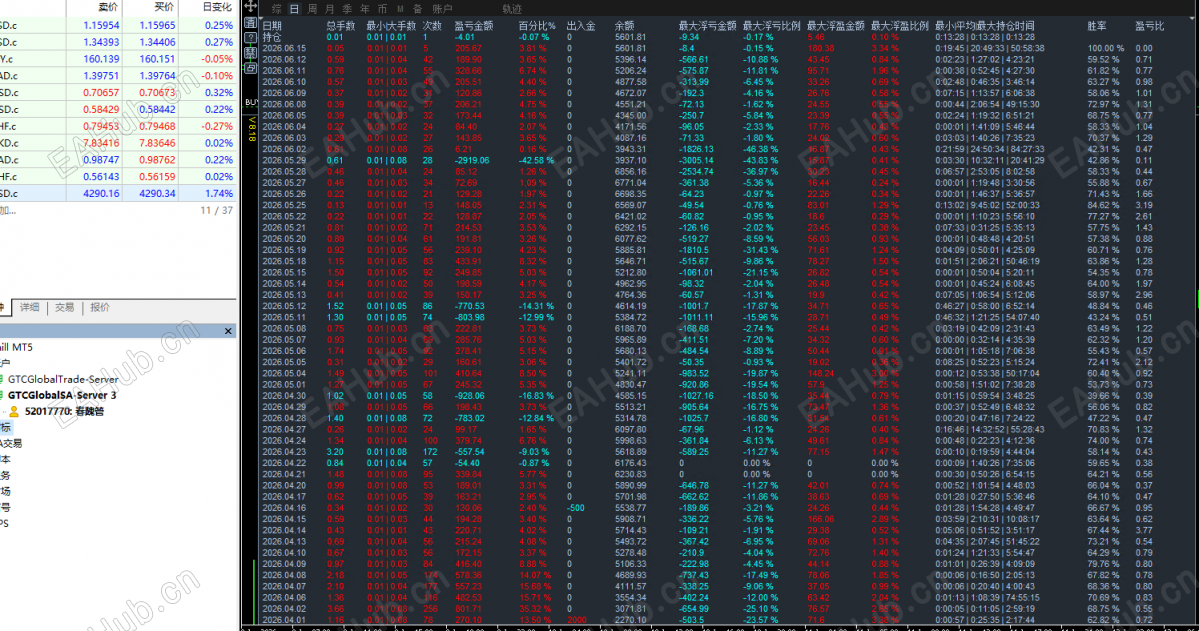Click the overlapping windows icon in left strip
This screenshot has width=1199, height=631.
250,68
